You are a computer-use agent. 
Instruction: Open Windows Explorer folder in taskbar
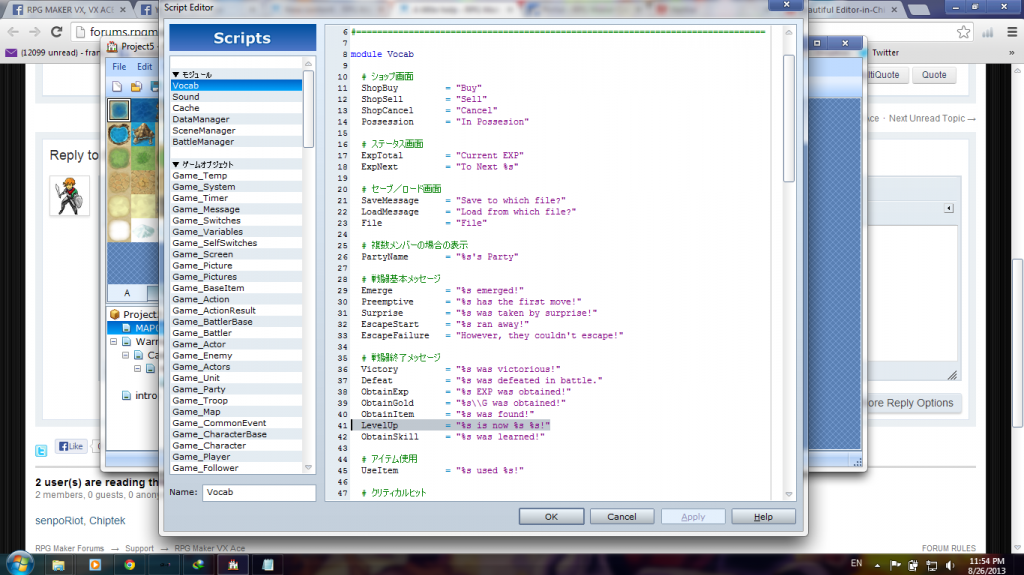click(x=59, y=564)
